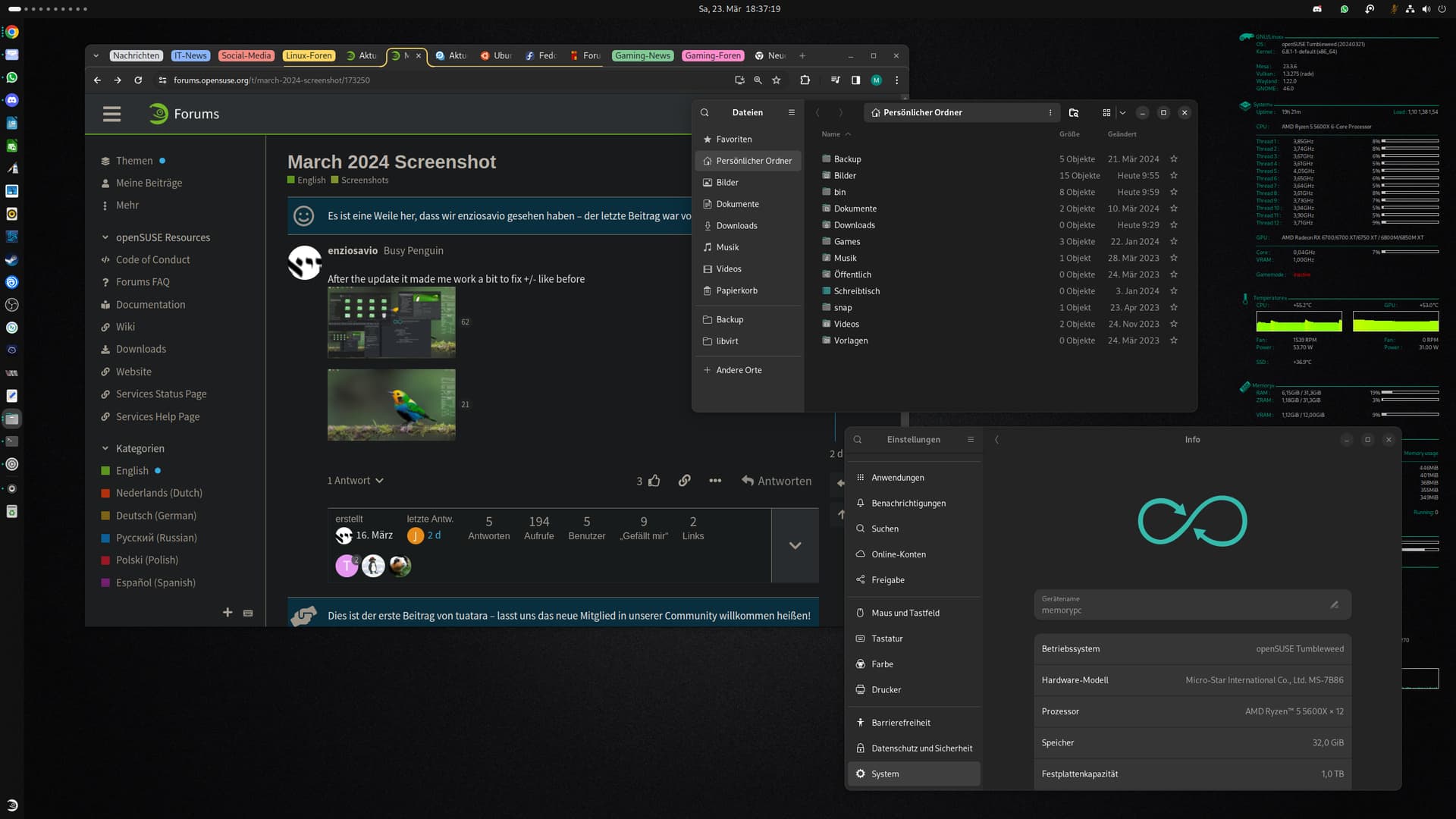Expand the '1 Antwort' replies dropdown
1456x819 pixels.
(x=356, y=481)
